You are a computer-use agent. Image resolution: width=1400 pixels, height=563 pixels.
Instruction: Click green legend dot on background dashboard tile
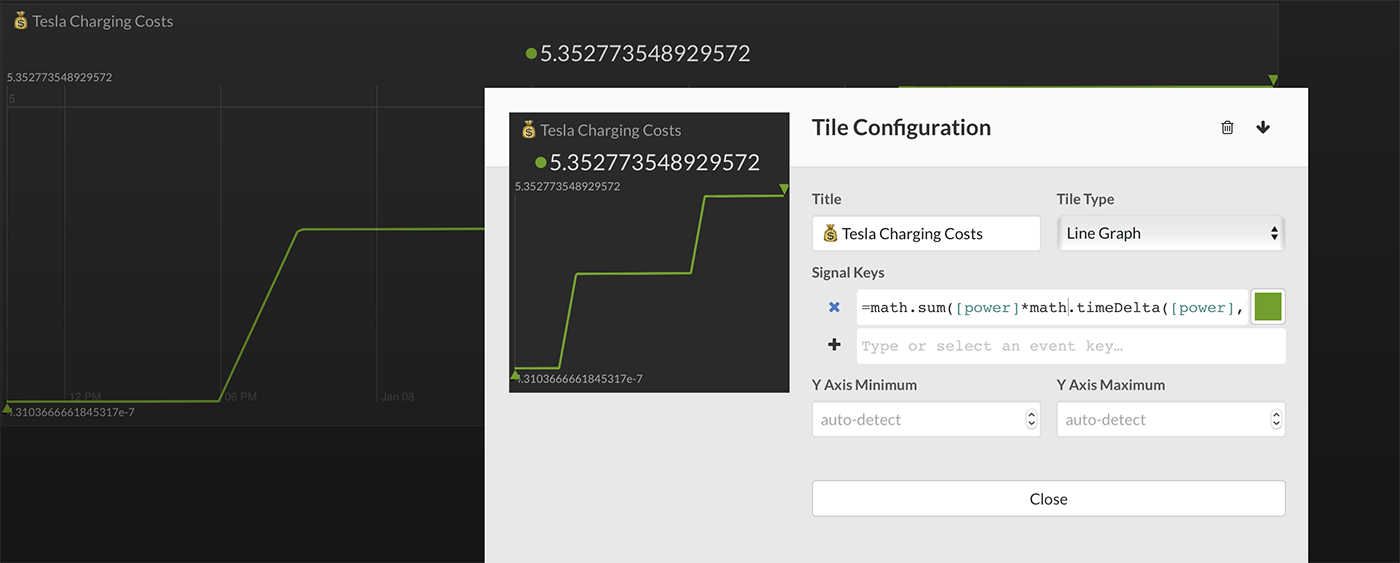point(531,54)
